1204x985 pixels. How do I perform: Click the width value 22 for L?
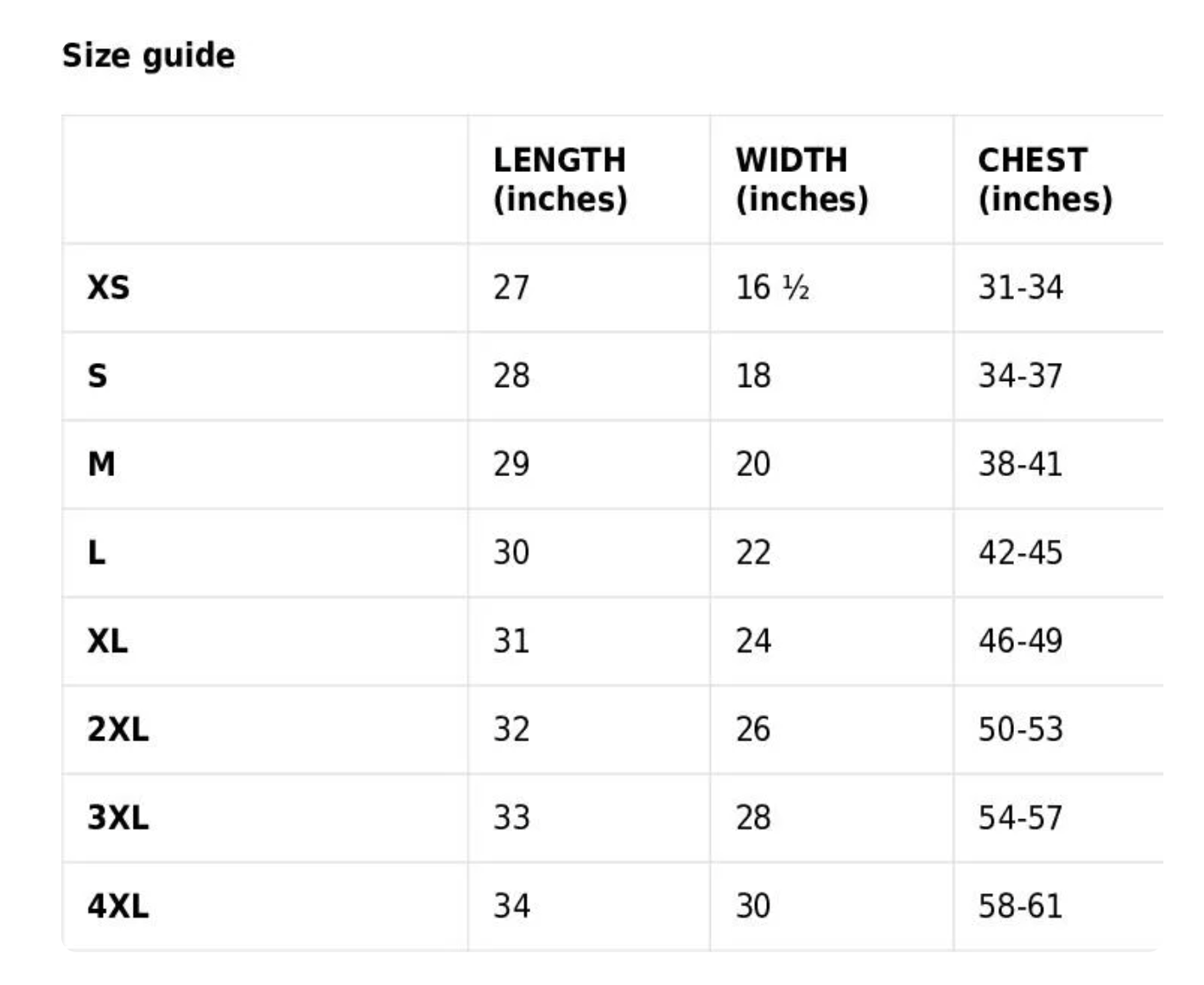753,553
